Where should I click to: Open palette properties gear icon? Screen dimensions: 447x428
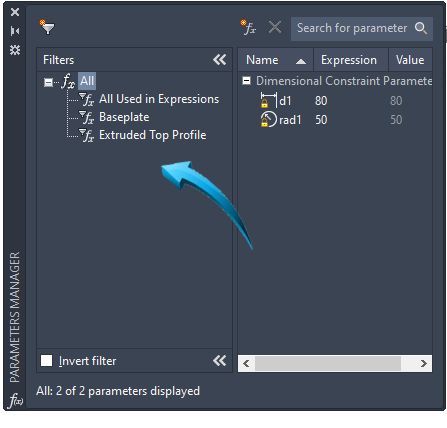click(15, 50)
